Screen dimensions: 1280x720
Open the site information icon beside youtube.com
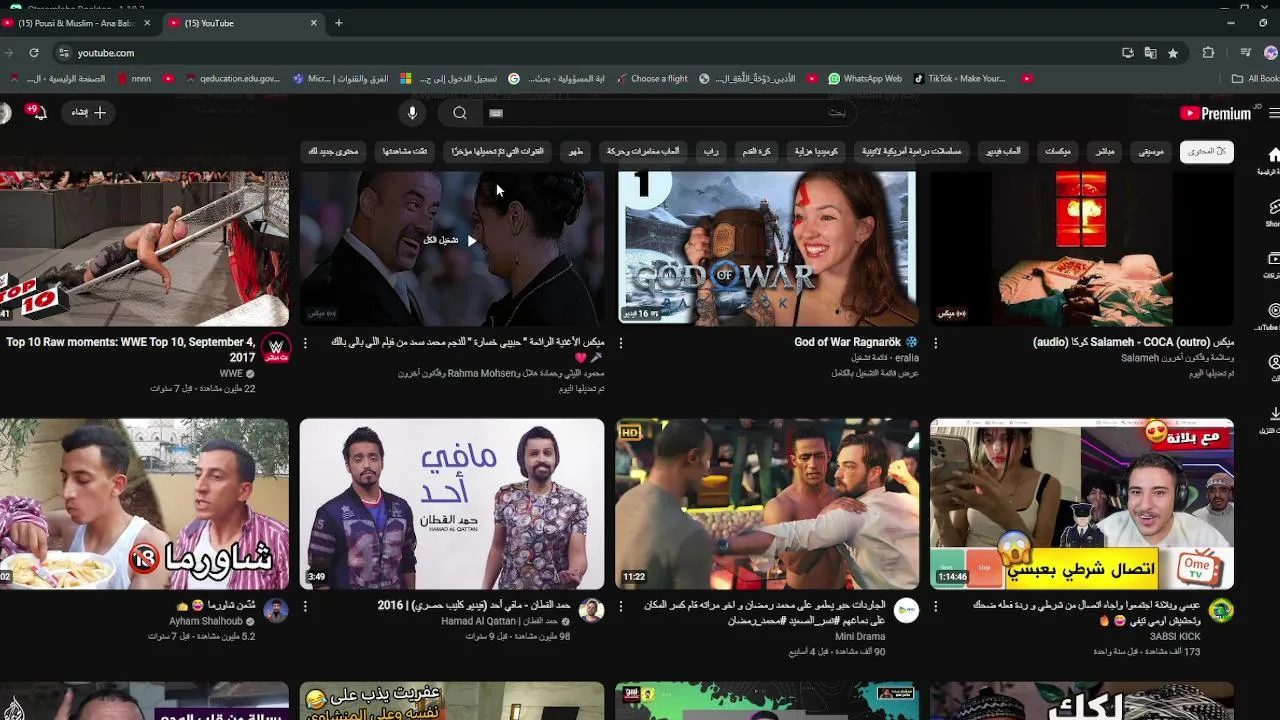pyautogui.click(x=64, y=53)
